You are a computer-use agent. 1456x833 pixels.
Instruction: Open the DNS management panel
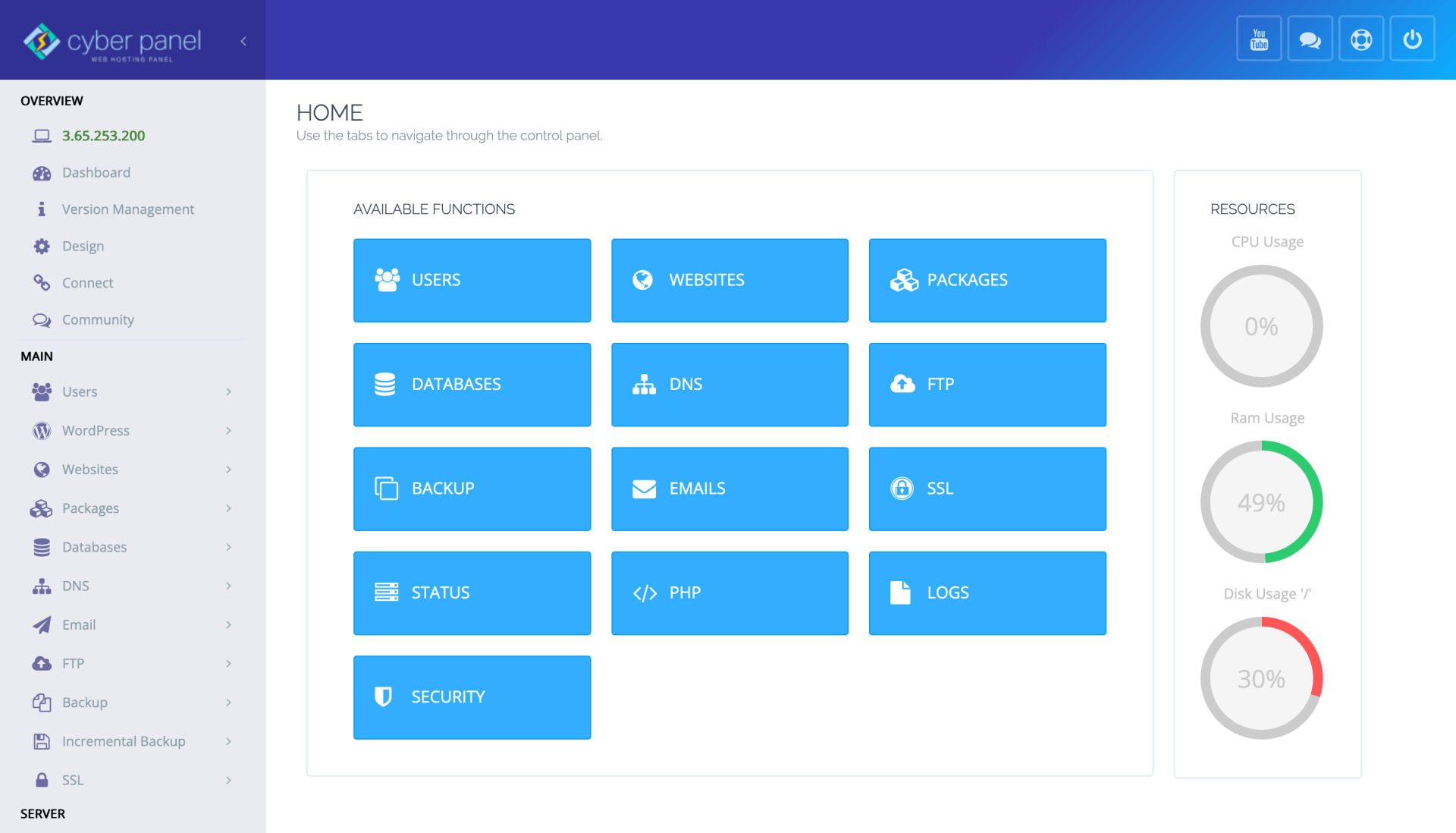730,384
